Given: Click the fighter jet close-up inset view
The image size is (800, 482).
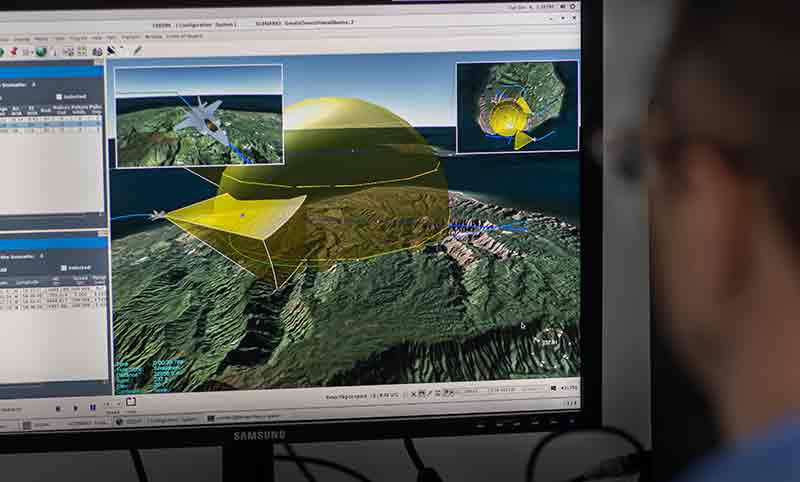Looking at the screenshot, I should tap(198, 115).
